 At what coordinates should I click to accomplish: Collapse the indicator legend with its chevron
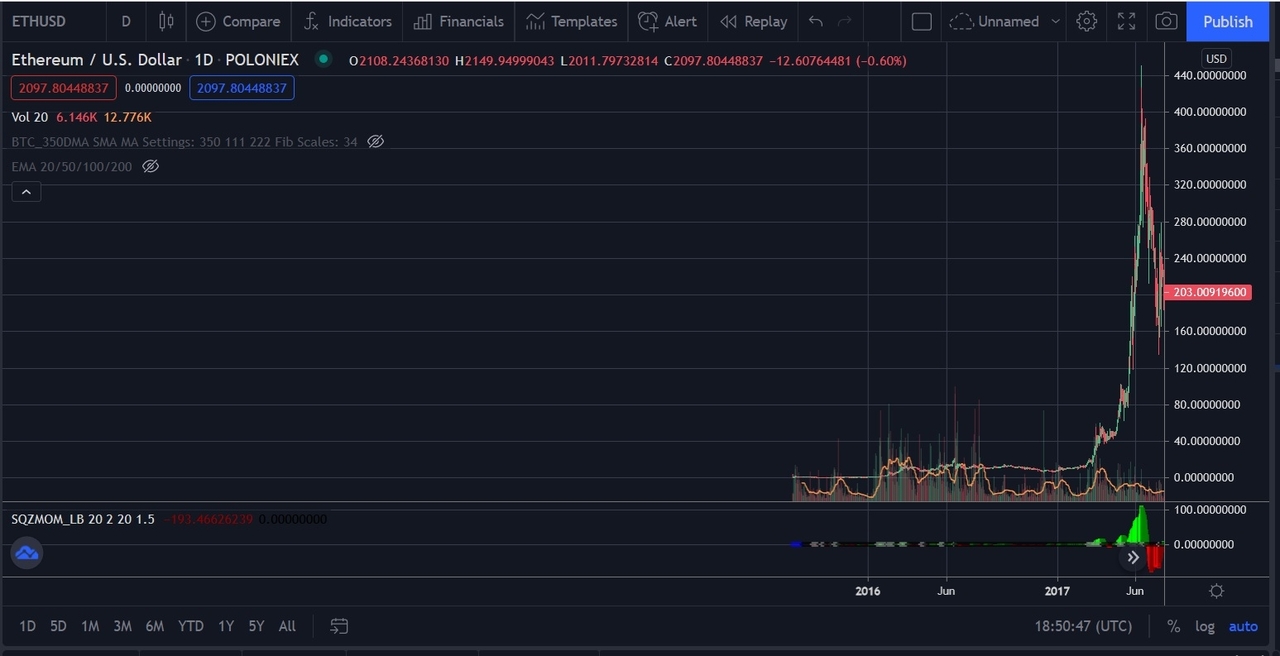26,191
